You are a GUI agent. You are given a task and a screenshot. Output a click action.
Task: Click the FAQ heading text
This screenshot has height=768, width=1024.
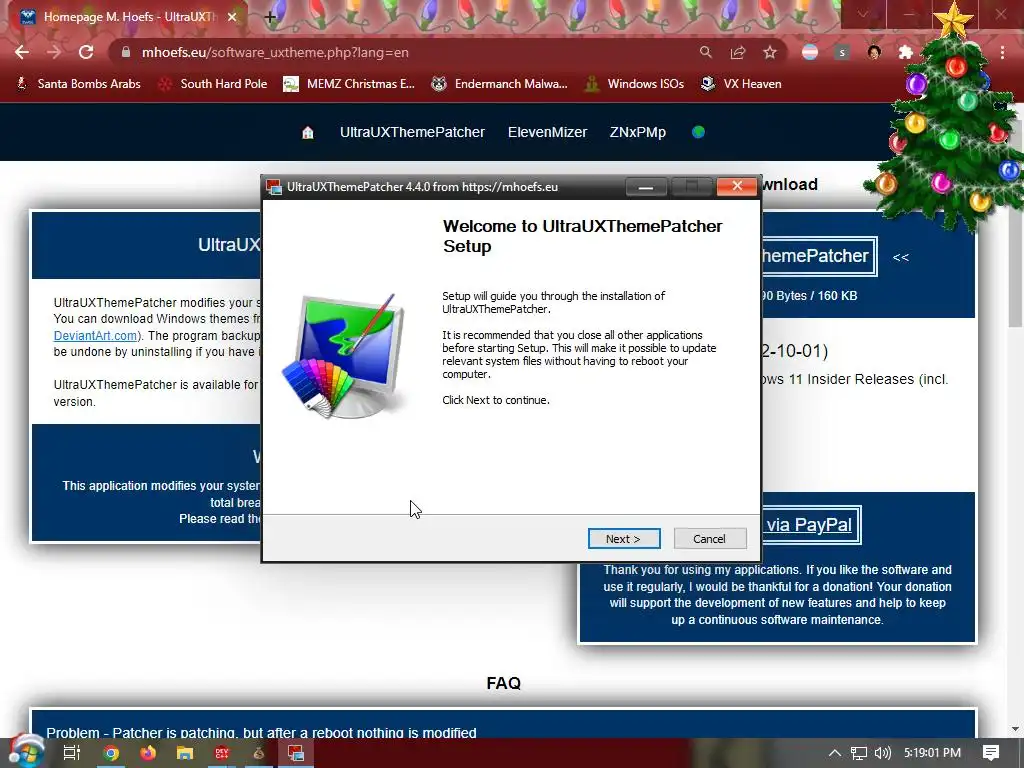tap(504, 683)
